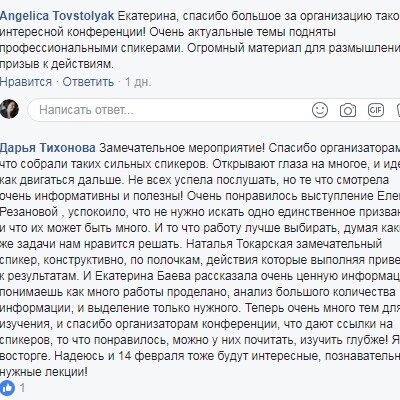View the reaction count '1'
This screenshot has height=400, width=400.
(x=22, y=388)
